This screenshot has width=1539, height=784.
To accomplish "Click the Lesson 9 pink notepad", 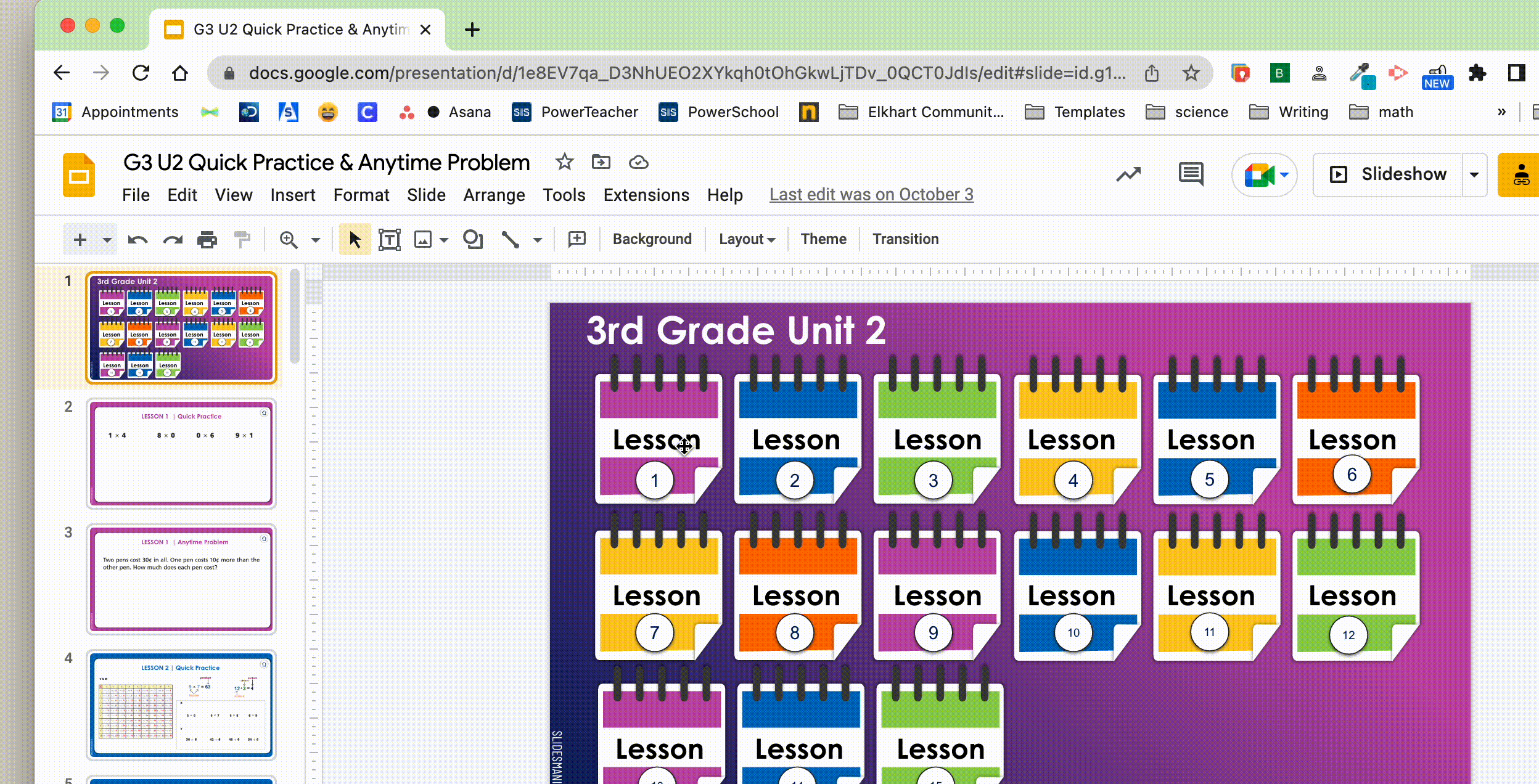I will tap(936, 587).
